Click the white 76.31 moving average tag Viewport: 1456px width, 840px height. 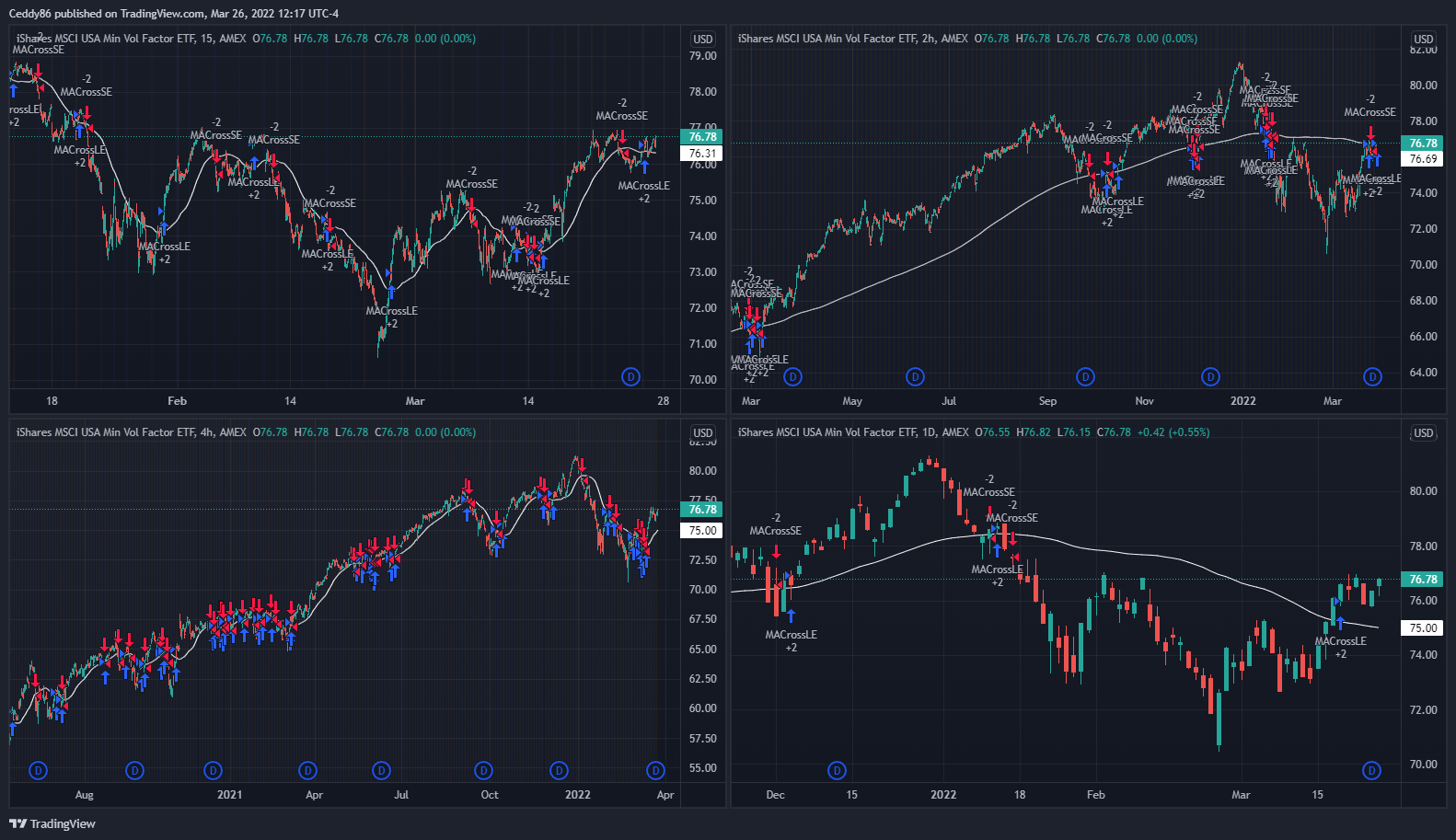702,154
